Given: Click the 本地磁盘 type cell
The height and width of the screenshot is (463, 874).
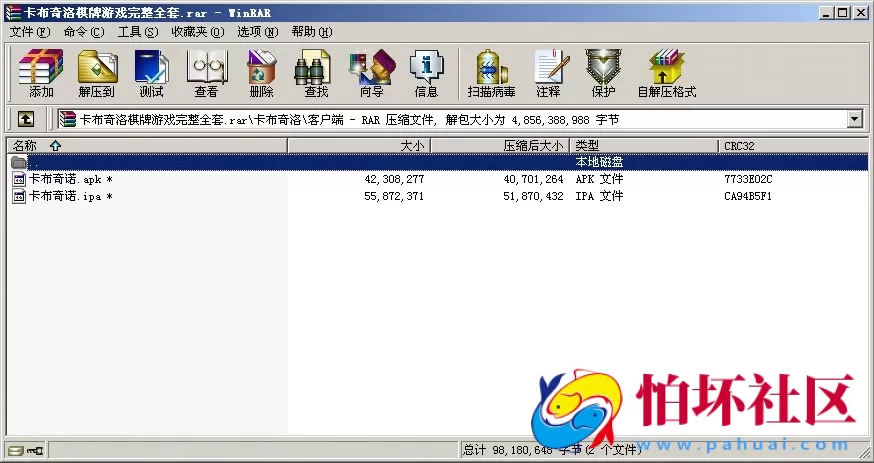Looking at the screenshot, I should coord(599,162).
